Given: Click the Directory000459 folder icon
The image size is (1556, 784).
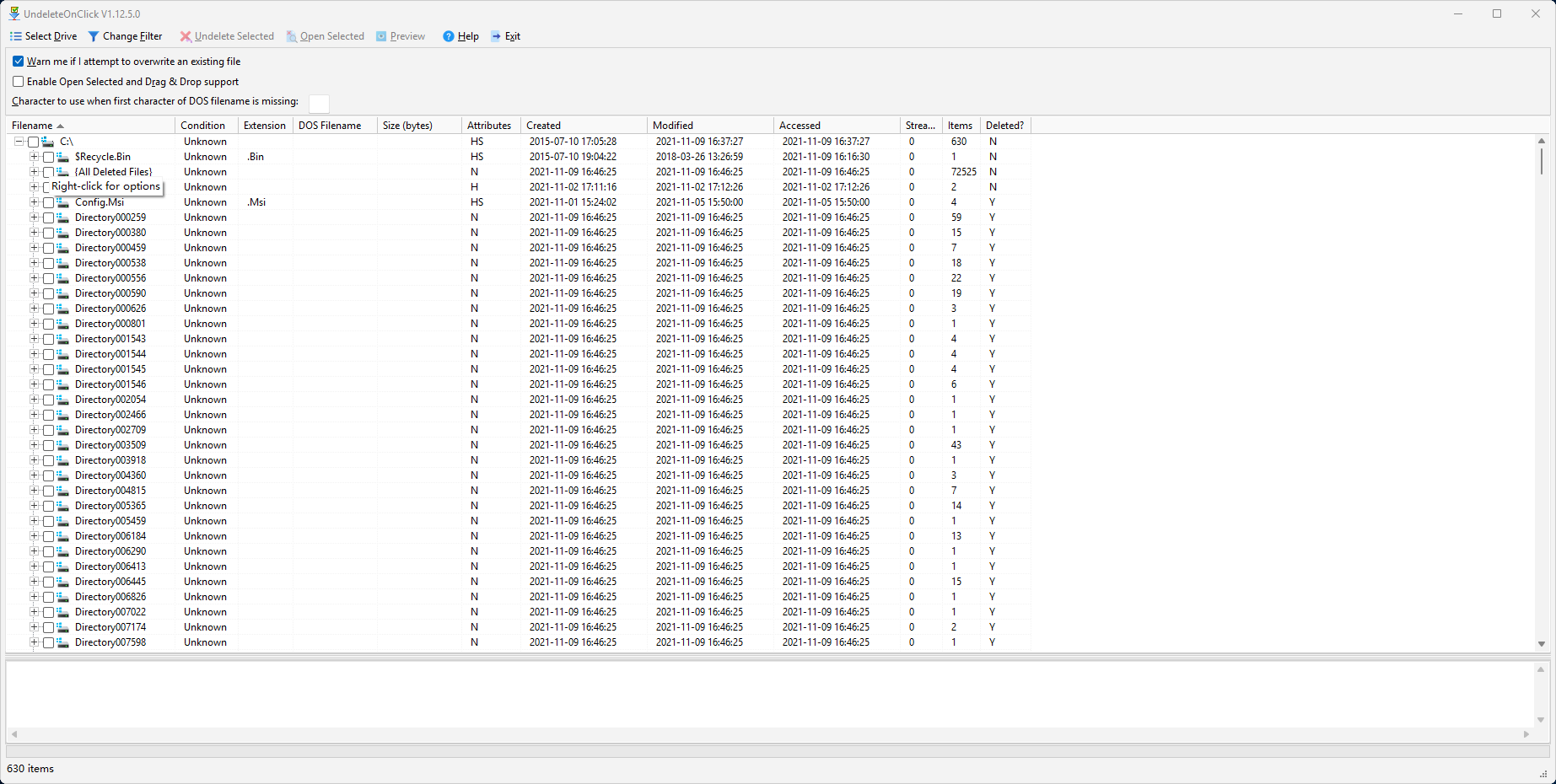Looking at the screenshot, I should (x=62, y=248).
